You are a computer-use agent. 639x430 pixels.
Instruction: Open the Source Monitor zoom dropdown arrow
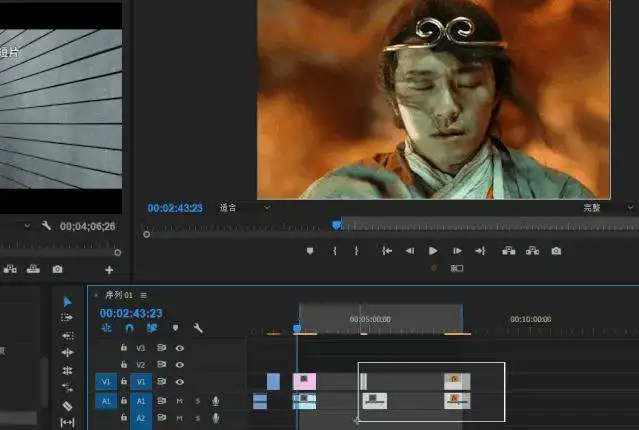(27, 227)
